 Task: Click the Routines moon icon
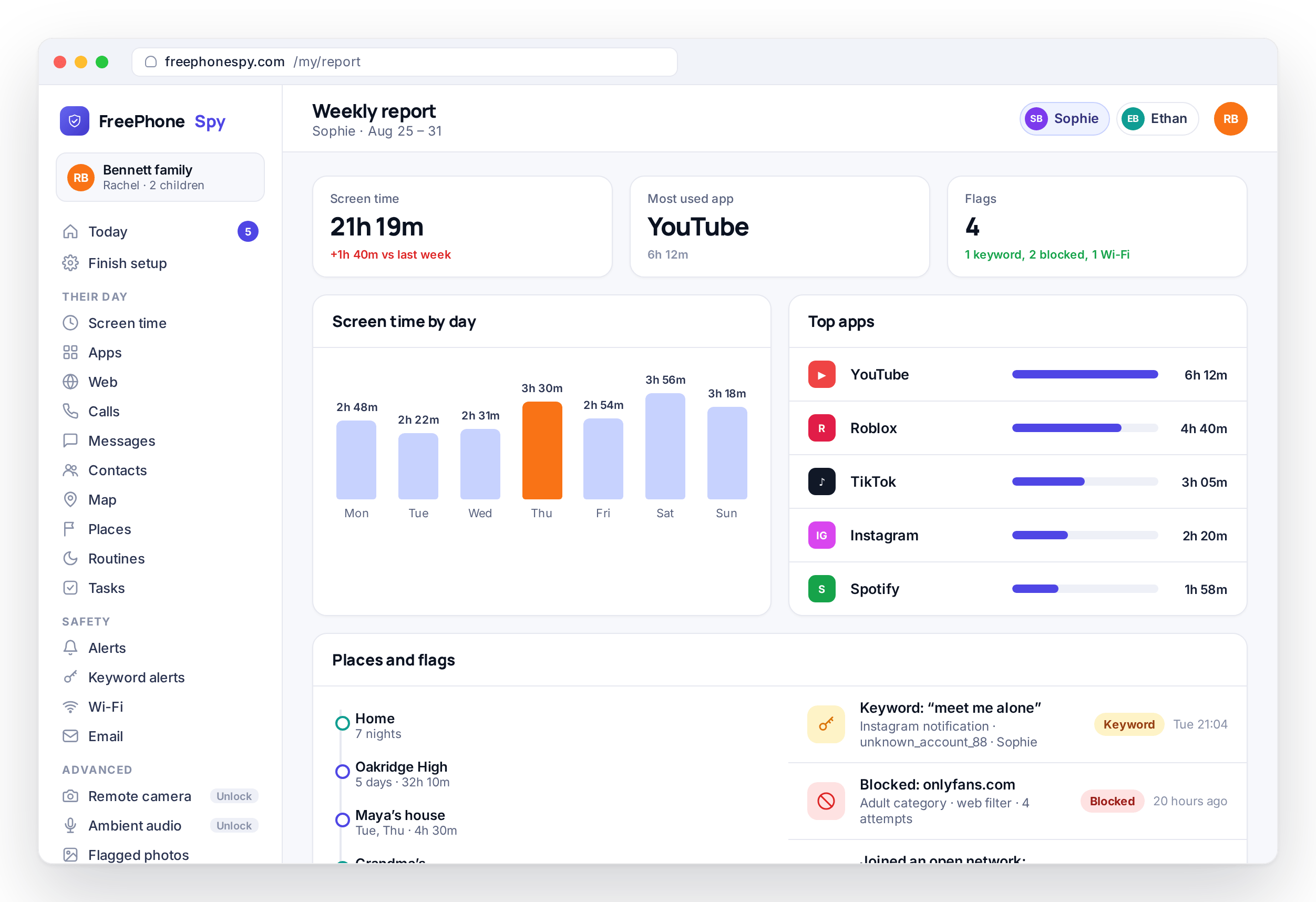70,559
